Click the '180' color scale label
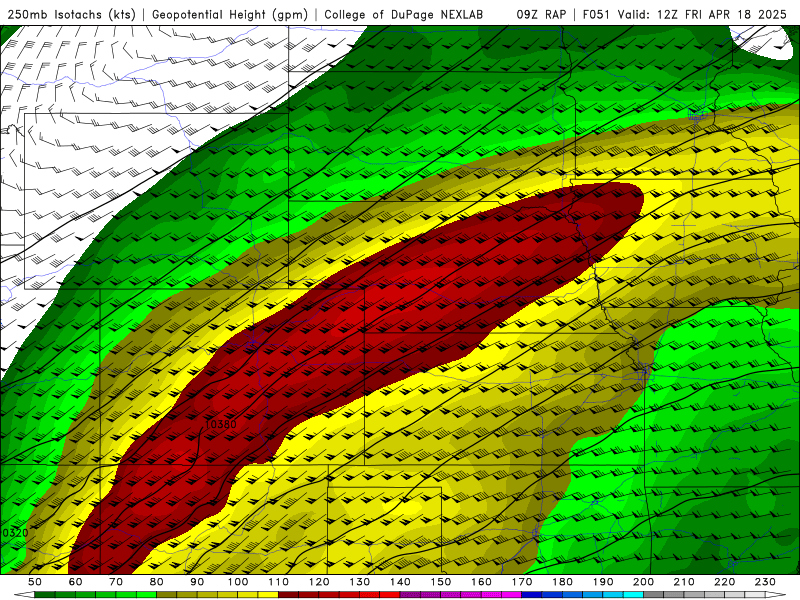This screenshot has height=600, width=800. pos(562,582)
